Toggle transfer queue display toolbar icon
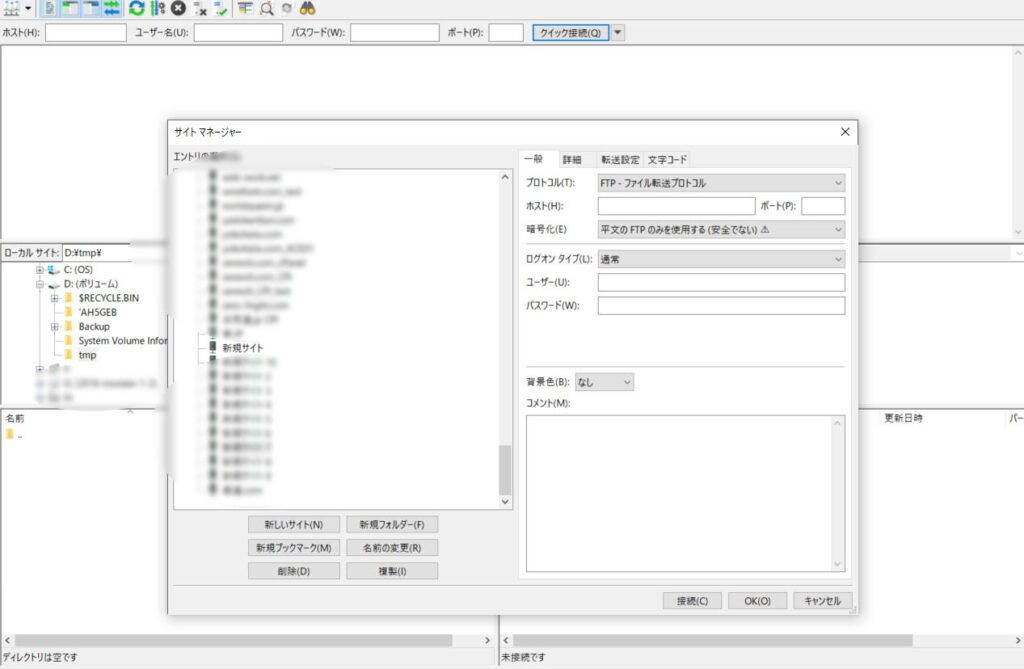This screenshot has width=1024, height=669. click(x=112, y=8)
